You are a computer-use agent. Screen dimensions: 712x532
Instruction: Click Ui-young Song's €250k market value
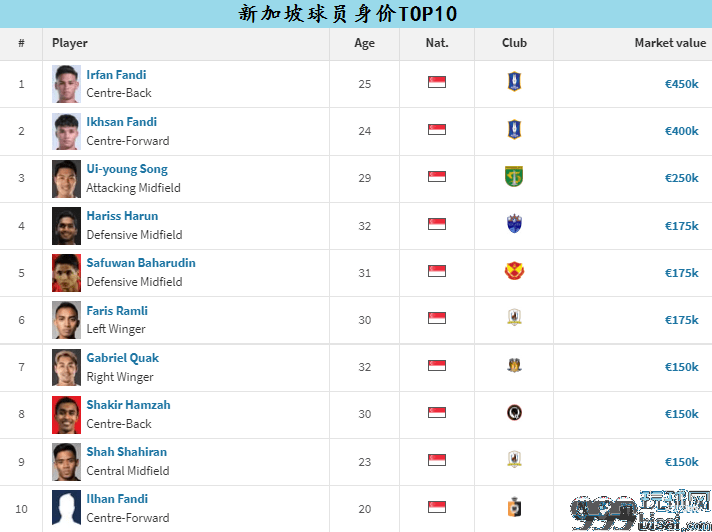coord(681,178)
